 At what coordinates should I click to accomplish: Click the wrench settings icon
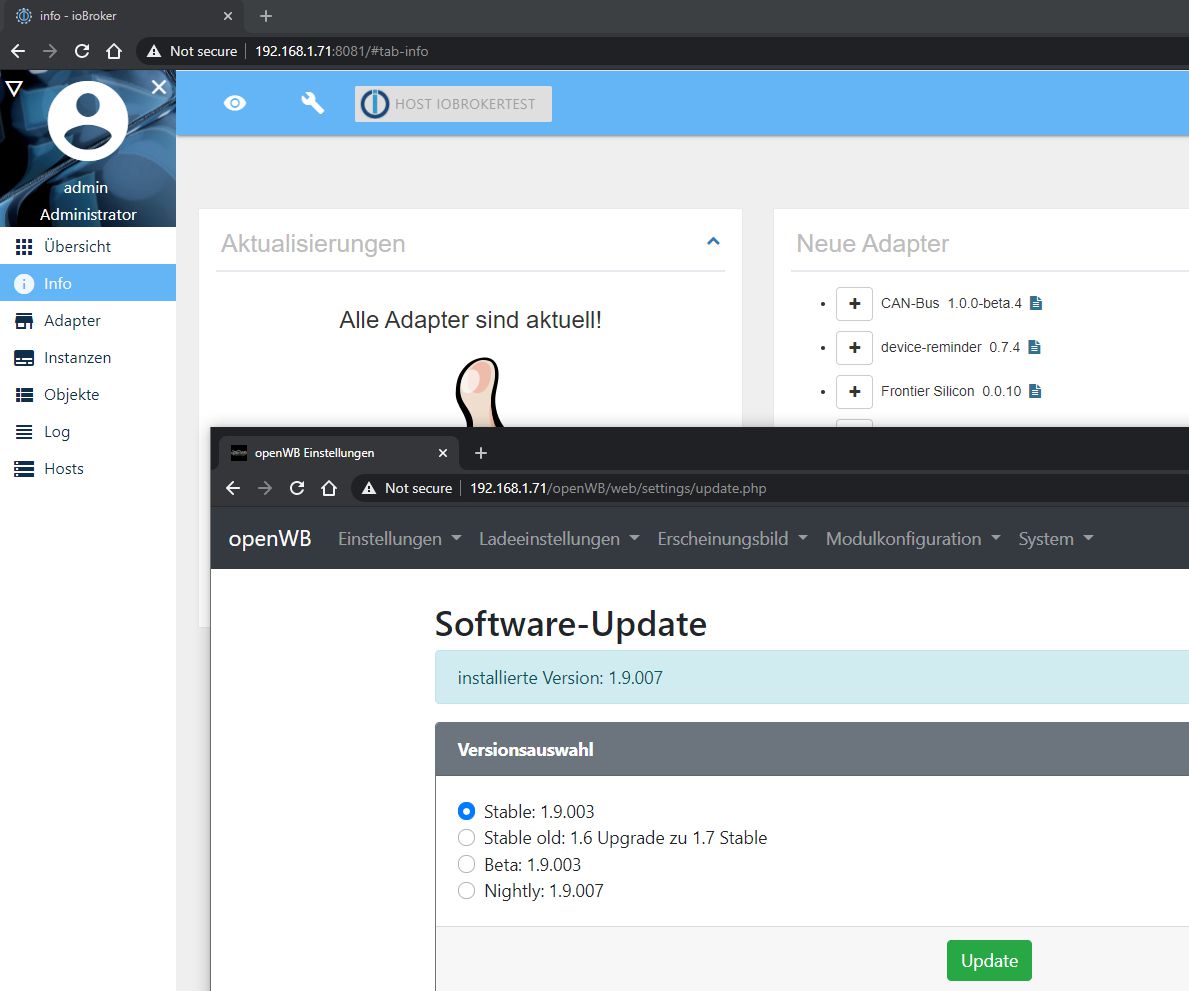pos(313,103)
